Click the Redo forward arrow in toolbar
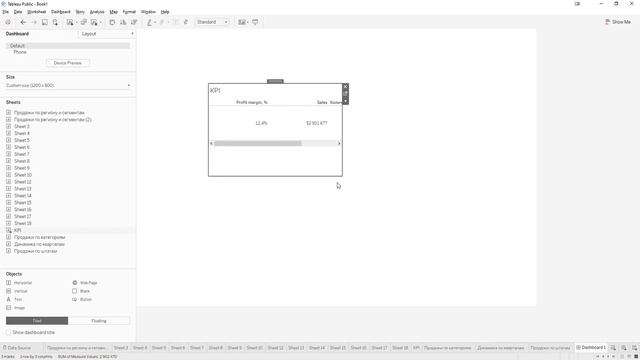The image size is (640, 360). click(x=34, y=22)
